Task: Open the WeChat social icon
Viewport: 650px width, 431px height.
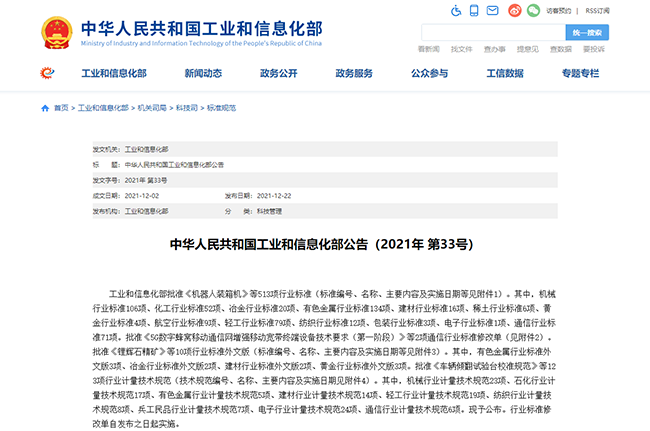Action: (534, 10)
